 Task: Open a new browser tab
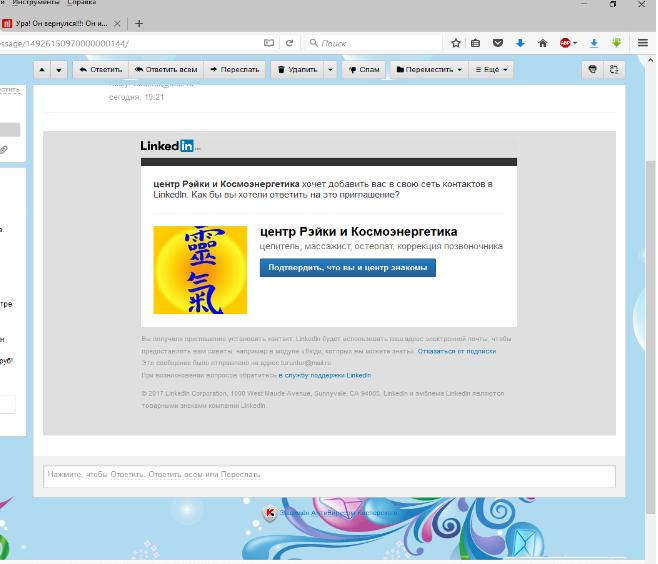[x=139, y=23]
